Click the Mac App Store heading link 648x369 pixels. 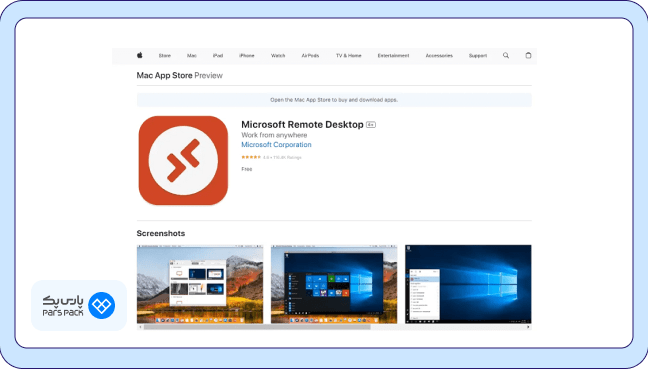click(164, 76)
